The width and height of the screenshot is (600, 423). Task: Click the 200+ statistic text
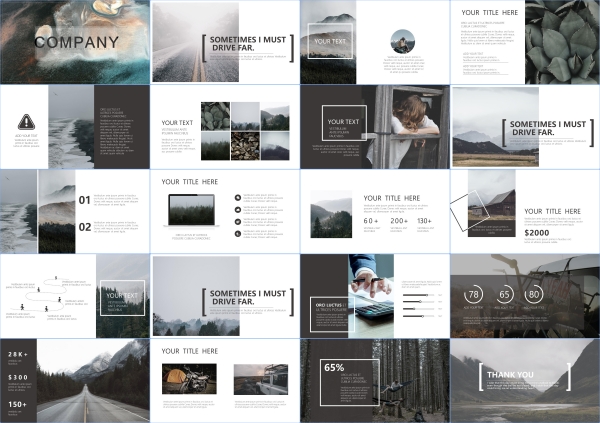[399, 221]
